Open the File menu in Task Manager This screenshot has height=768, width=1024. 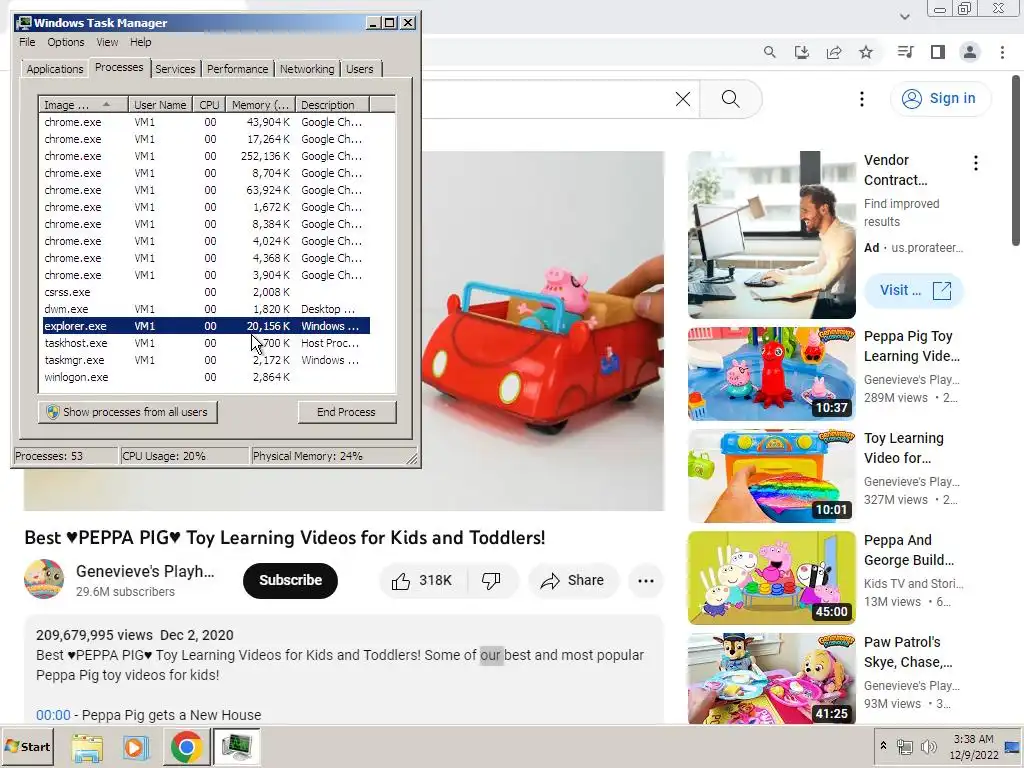(27, 42)
